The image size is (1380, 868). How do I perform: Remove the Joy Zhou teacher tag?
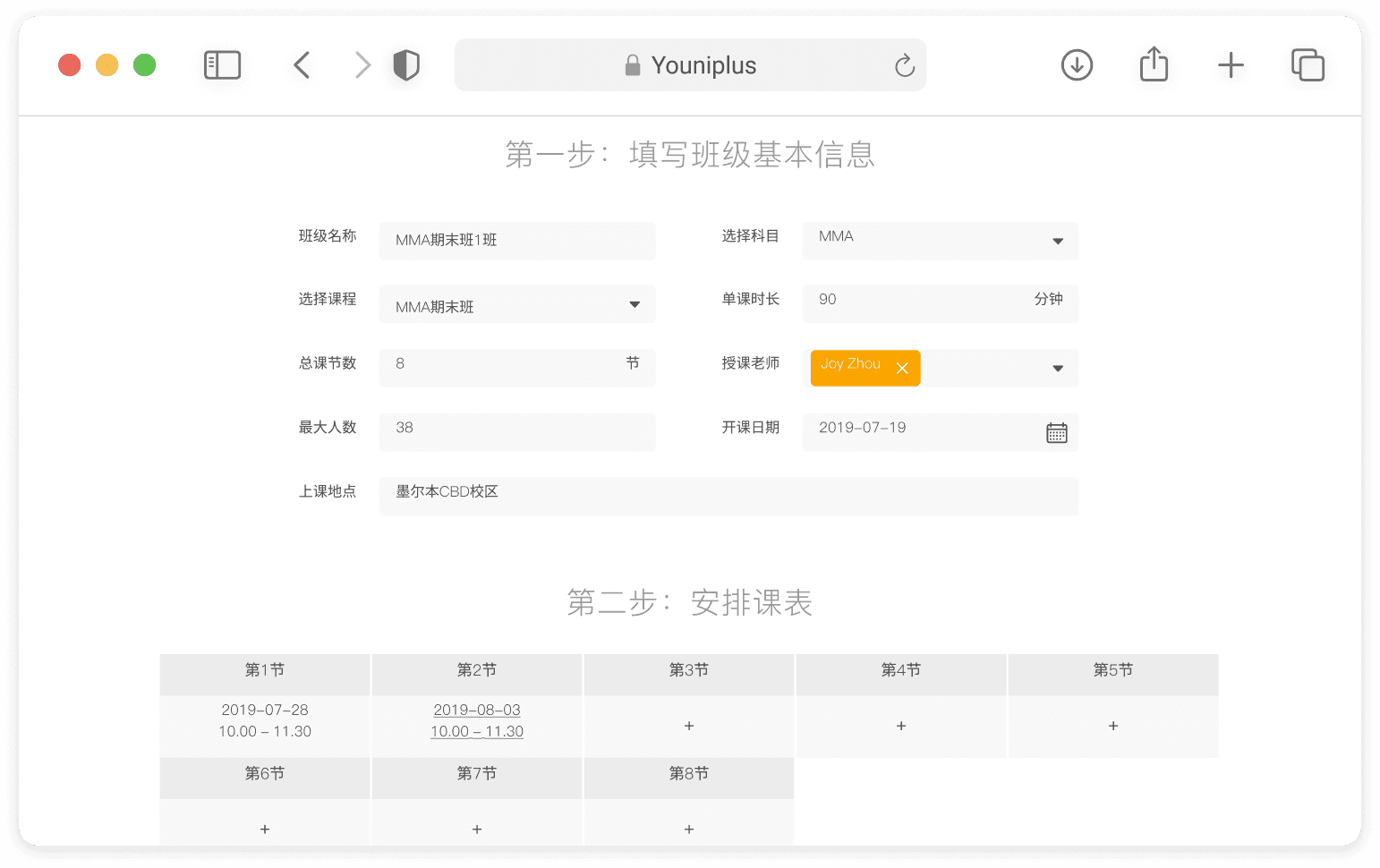[902, 369]
